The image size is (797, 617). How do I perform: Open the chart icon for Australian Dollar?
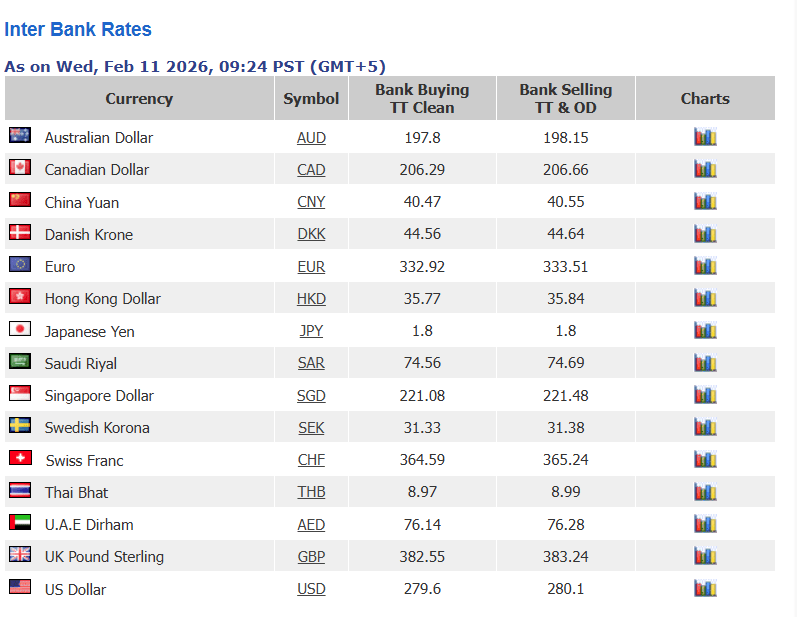tap(705, 137)
